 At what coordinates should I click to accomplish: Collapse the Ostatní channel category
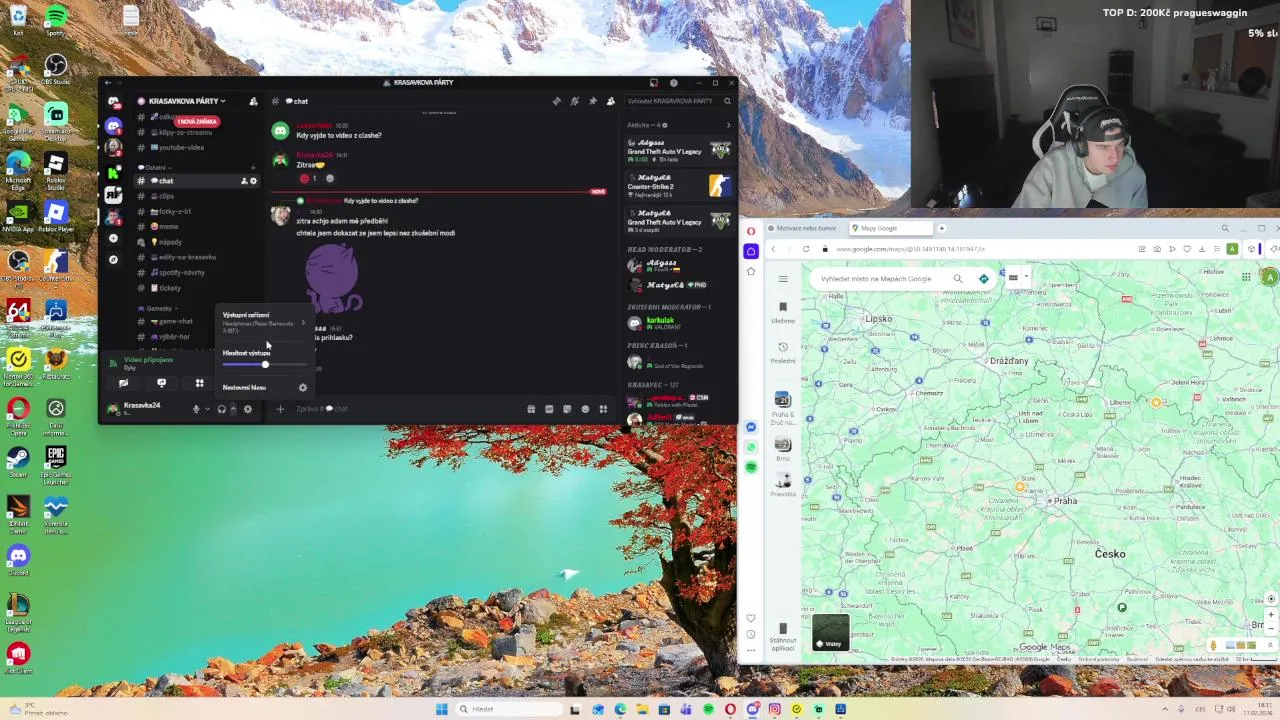pyautogui.click(x=155, y=167)
